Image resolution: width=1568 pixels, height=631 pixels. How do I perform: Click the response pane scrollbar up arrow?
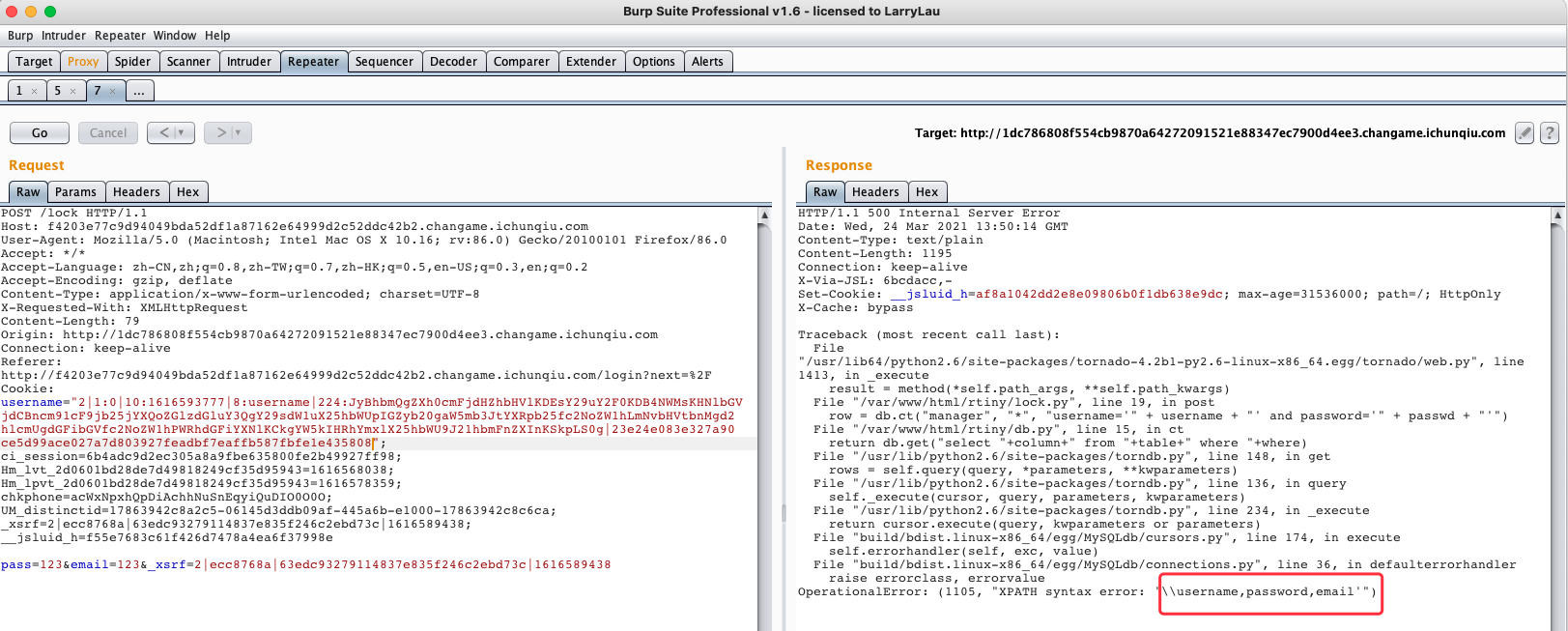1557,215
